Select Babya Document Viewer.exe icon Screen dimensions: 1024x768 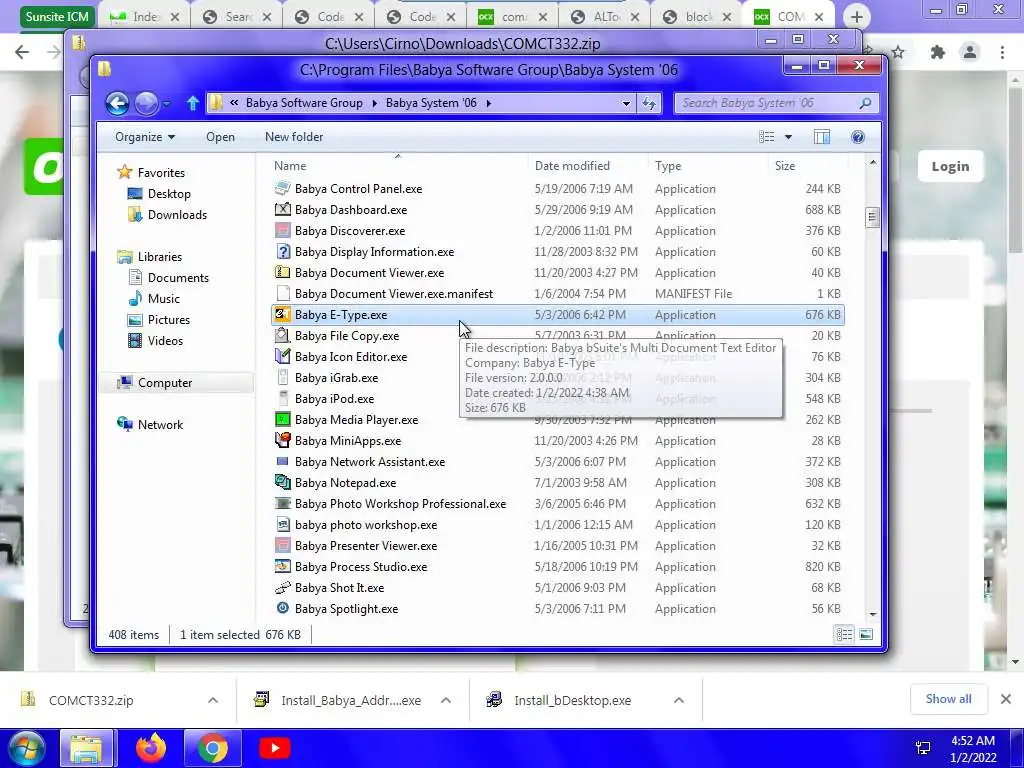pyautogui.click(x=282, y=272)
